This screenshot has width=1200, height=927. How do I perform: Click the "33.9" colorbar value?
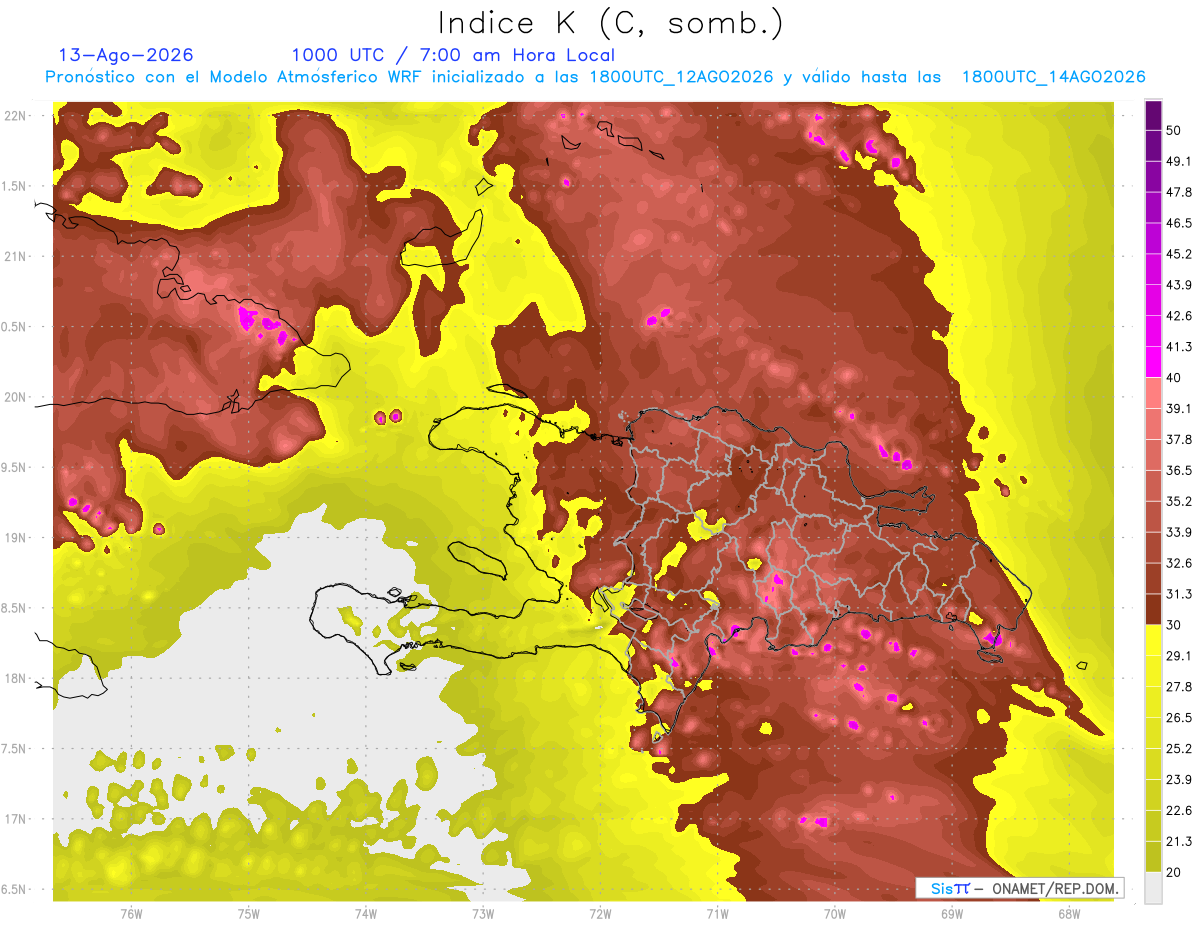[1179, 532]
